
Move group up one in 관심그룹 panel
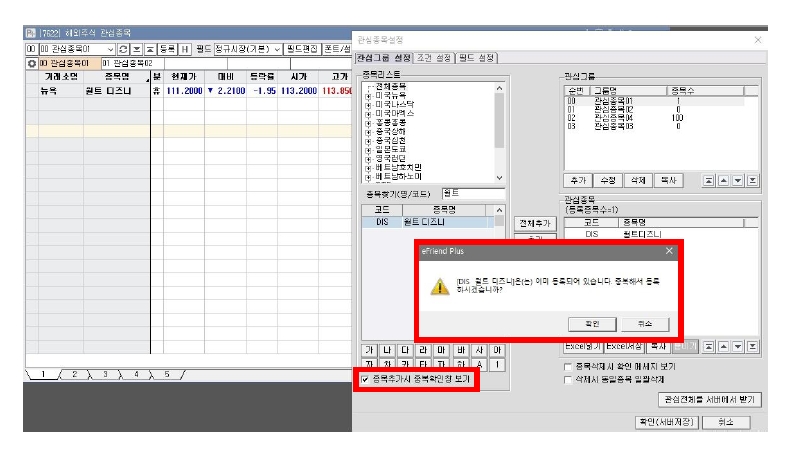[723, 180]
